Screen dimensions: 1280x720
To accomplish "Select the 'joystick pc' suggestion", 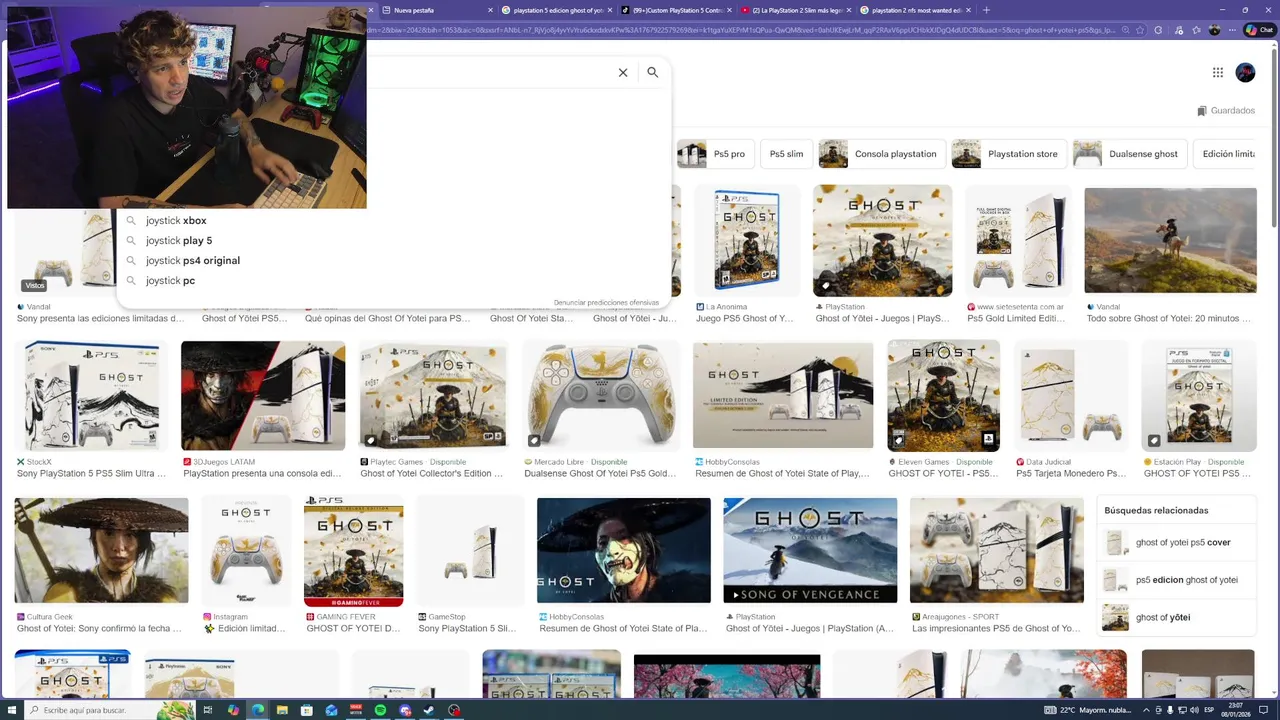I will [x=394, y=280].
